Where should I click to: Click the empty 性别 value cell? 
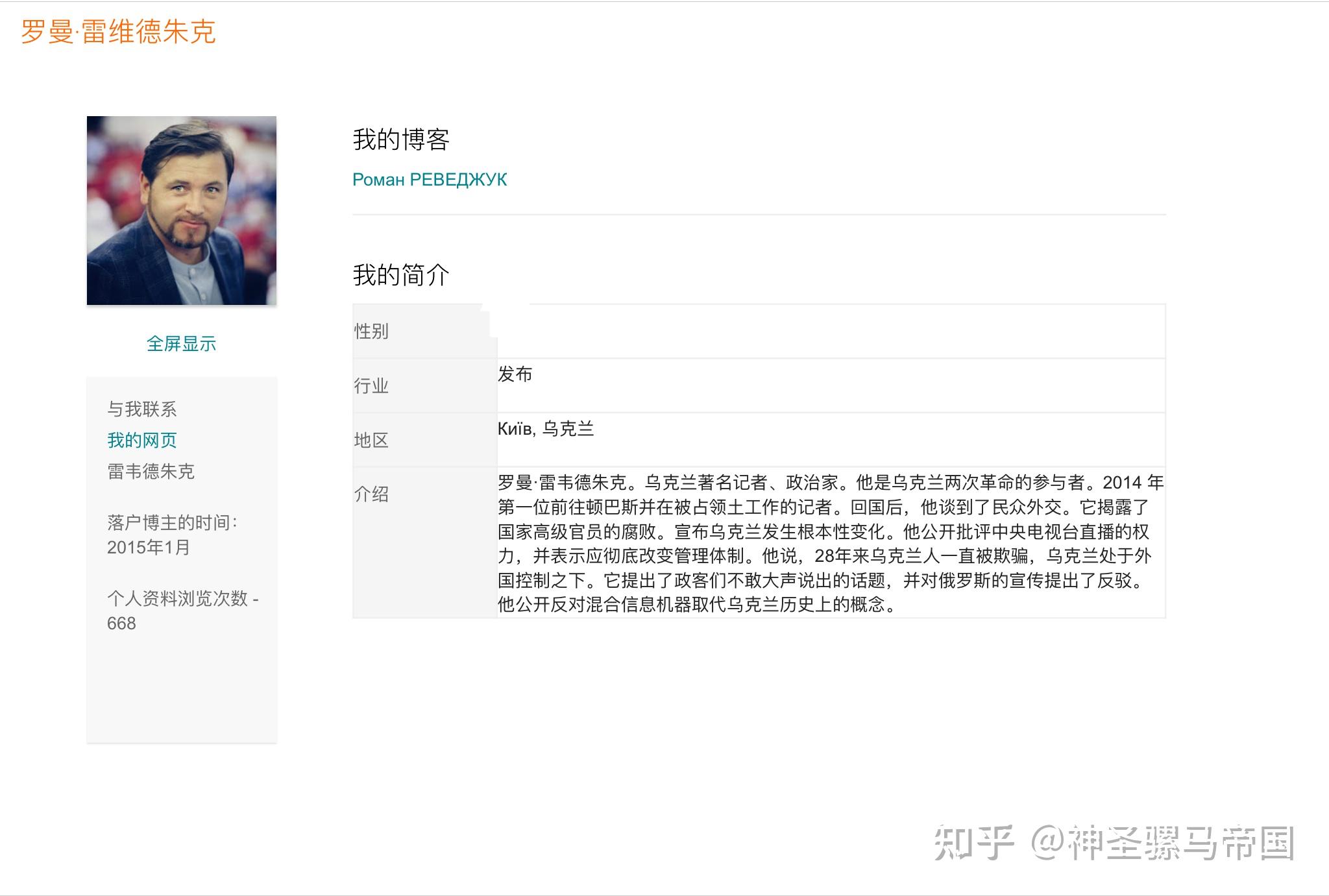[831, 332]
